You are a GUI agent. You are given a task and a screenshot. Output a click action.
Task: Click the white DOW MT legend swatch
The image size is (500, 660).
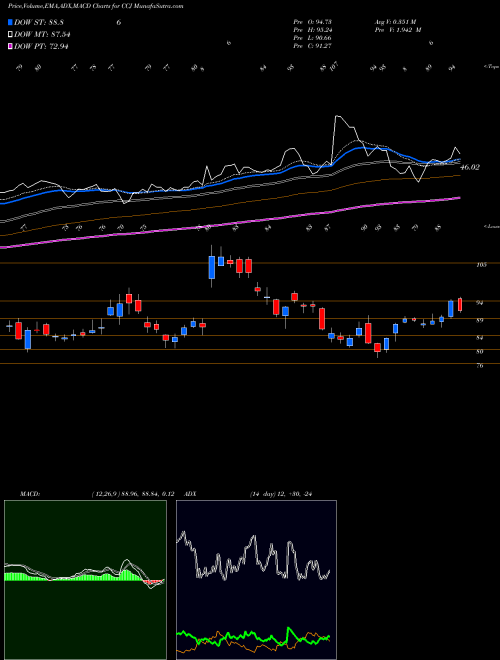point(11,35)
